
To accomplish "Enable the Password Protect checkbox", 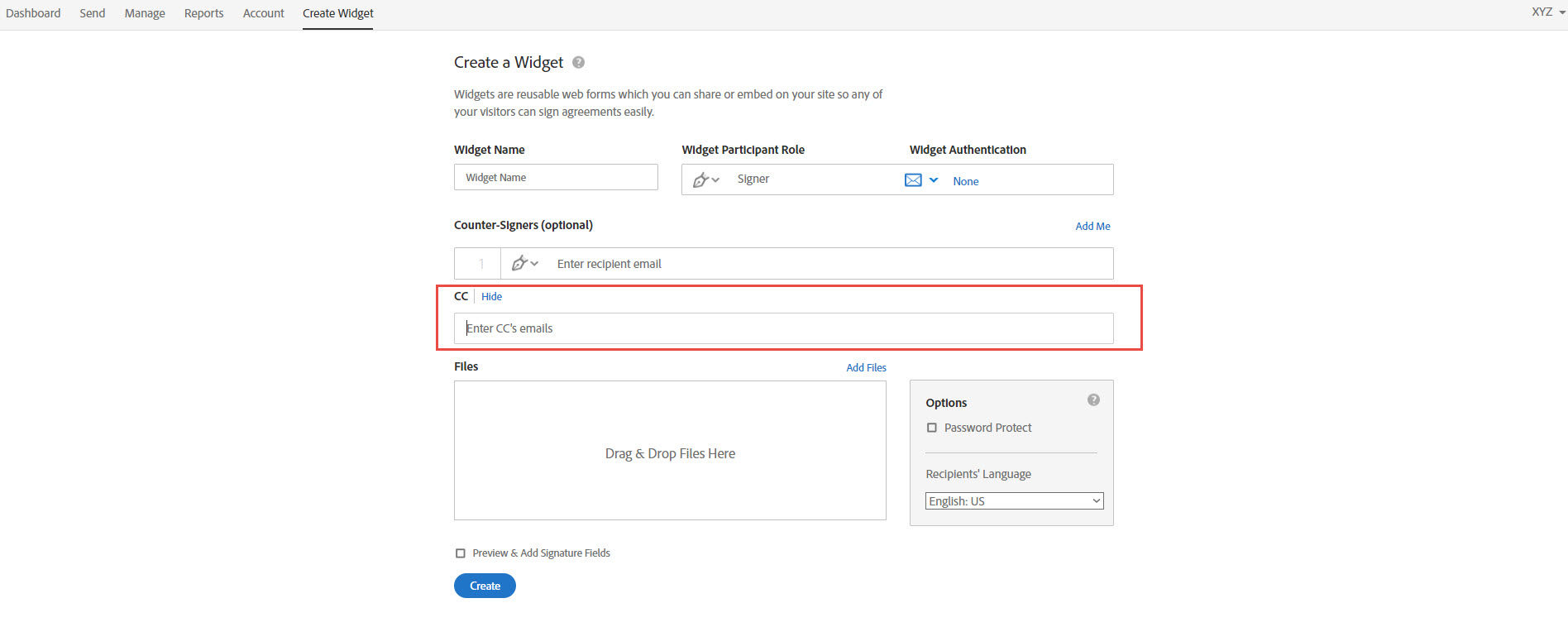I will coord(932,428).
